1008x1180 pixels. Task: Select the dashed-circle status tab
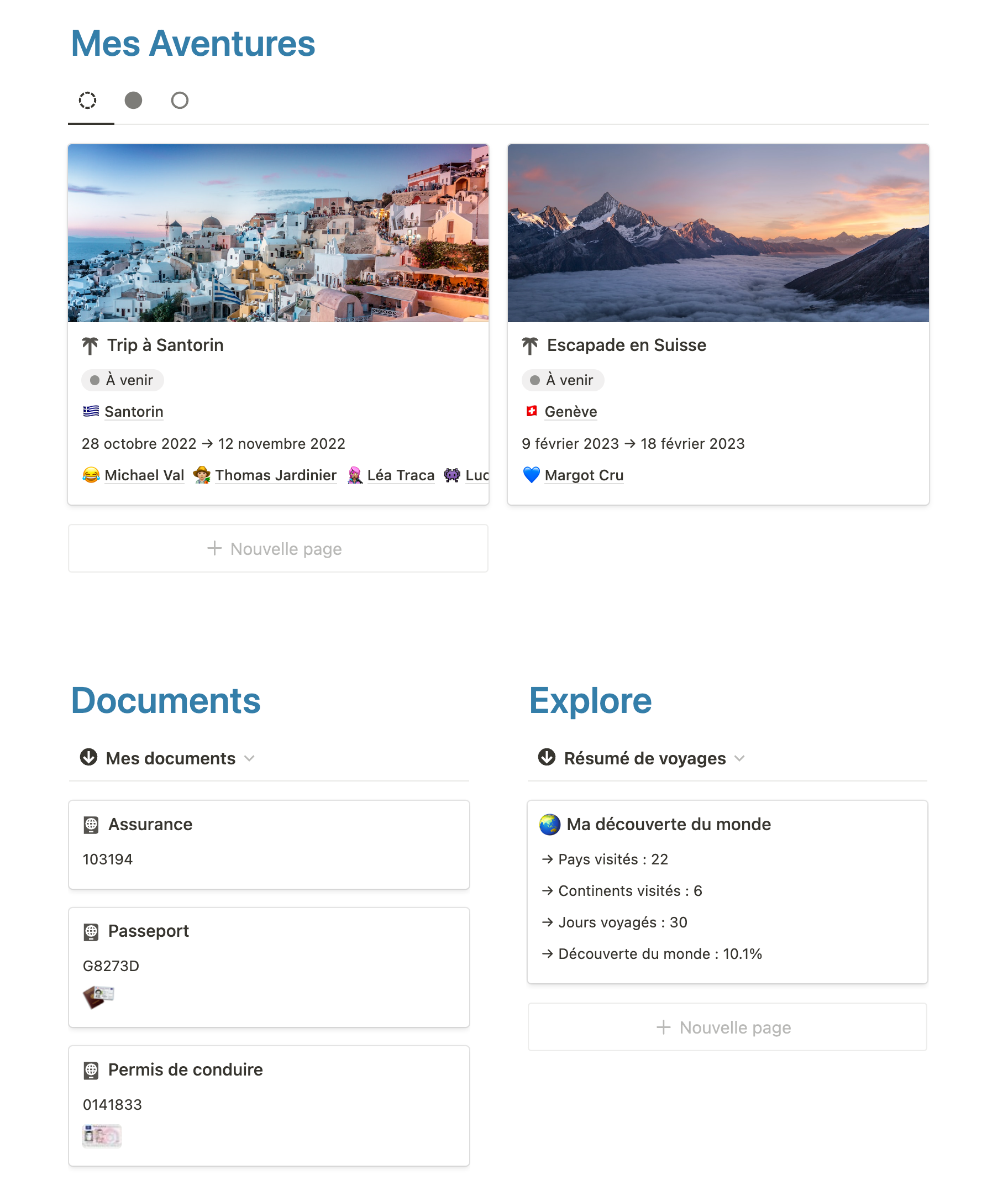[87, 100]
